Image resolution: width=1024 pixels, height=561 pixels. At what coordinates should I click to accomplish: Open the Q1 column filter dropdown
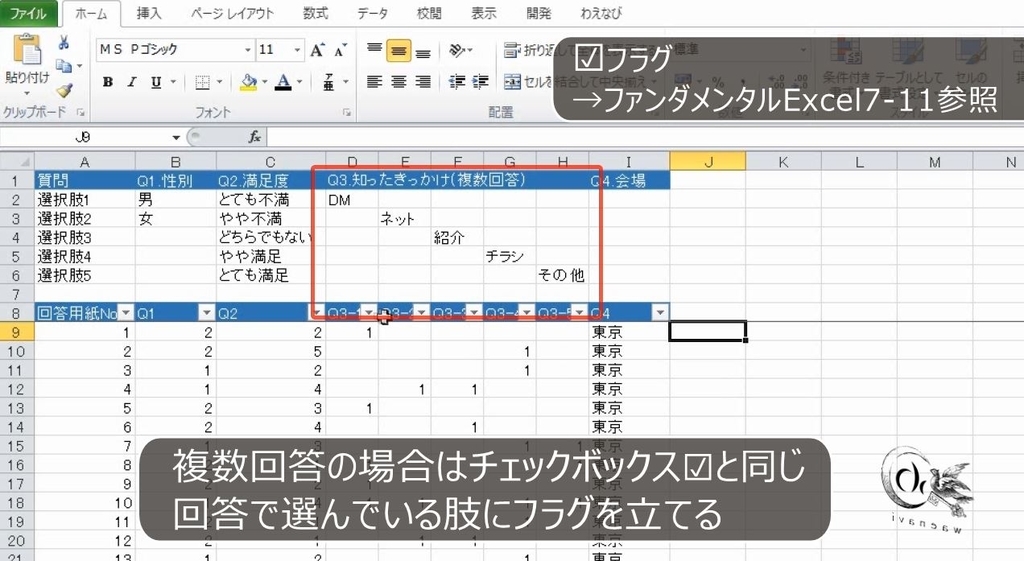[x=206, y=313]
